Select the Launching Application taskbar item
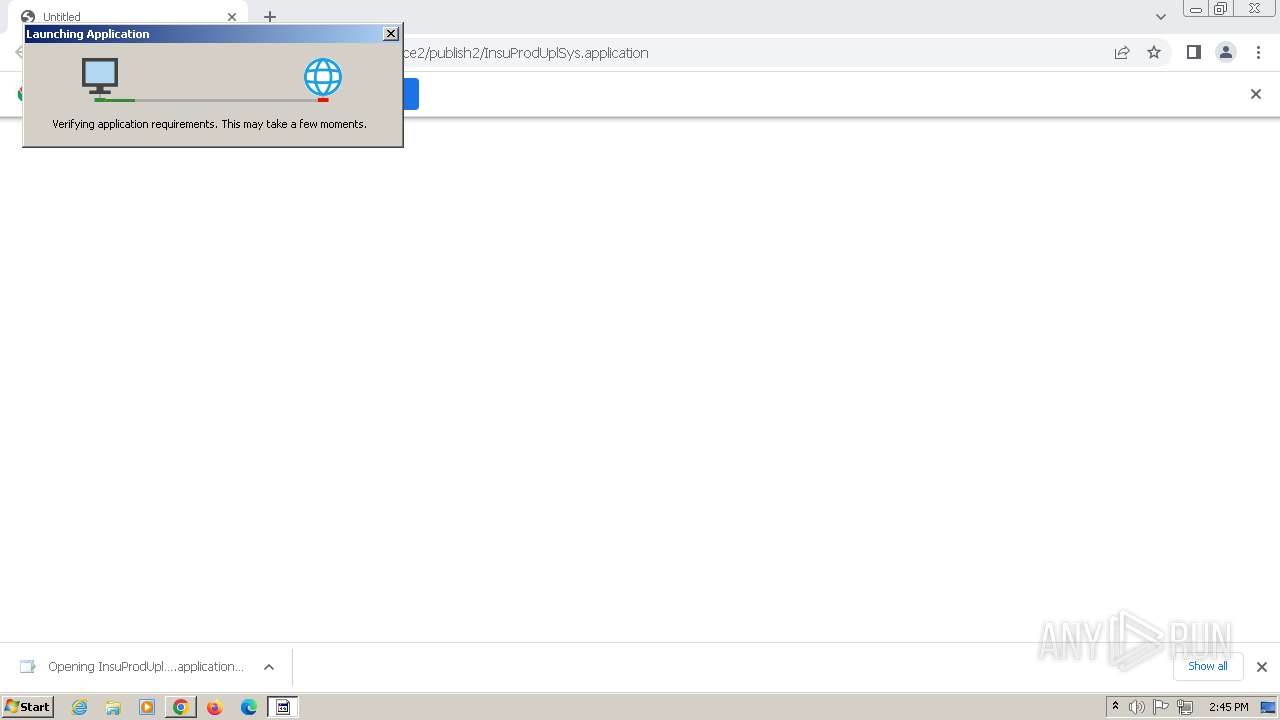This screenshot has width=1280, height=720. tap(283, 707)
